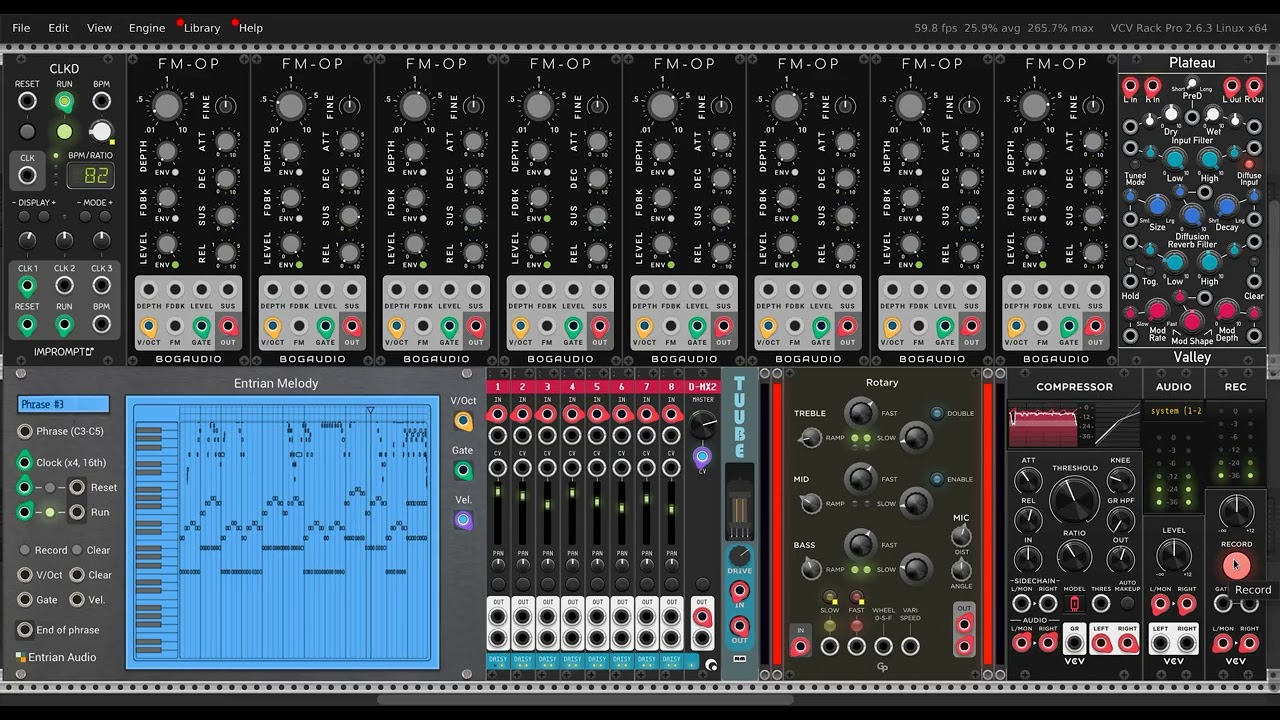Open the Compressor MODEL selector

coord(1074,604)
